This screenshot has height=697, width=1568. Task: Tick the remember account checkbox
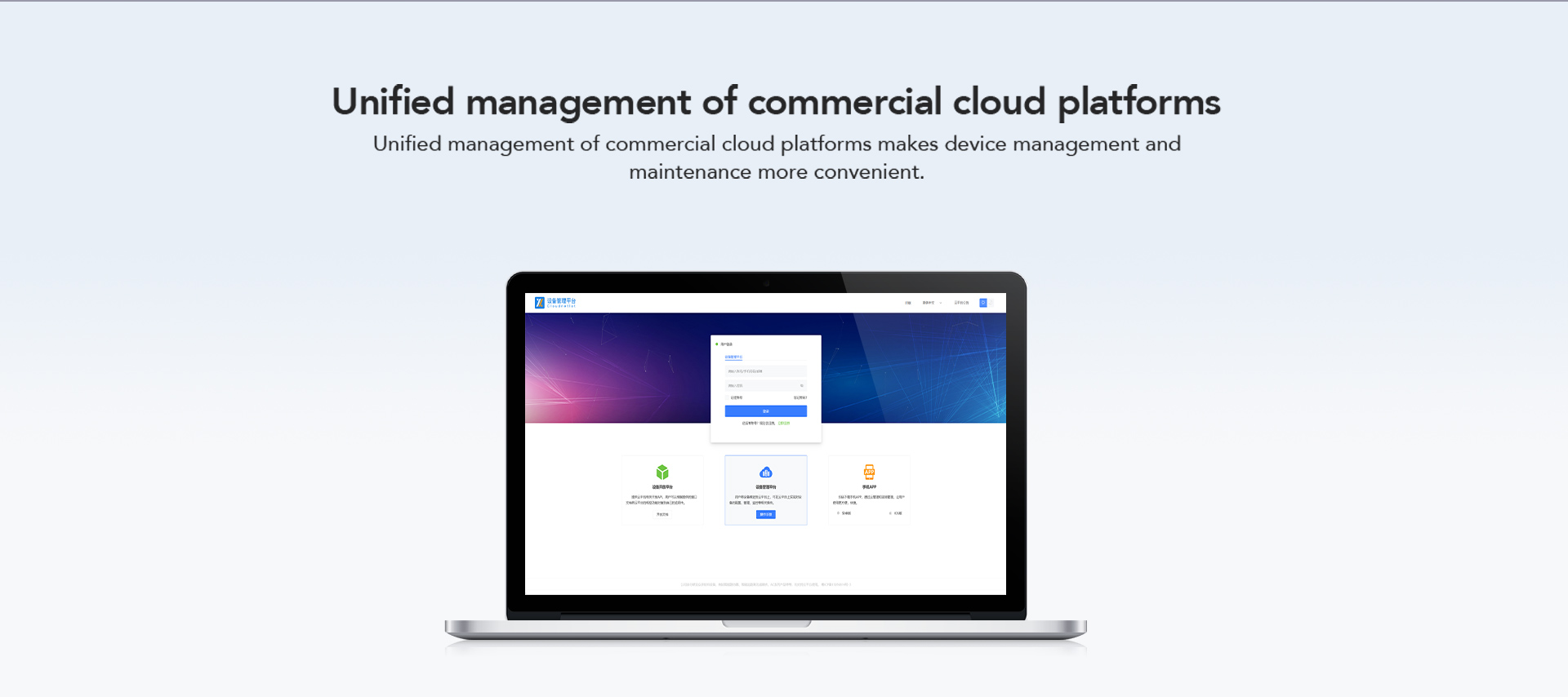coord(728,397)
